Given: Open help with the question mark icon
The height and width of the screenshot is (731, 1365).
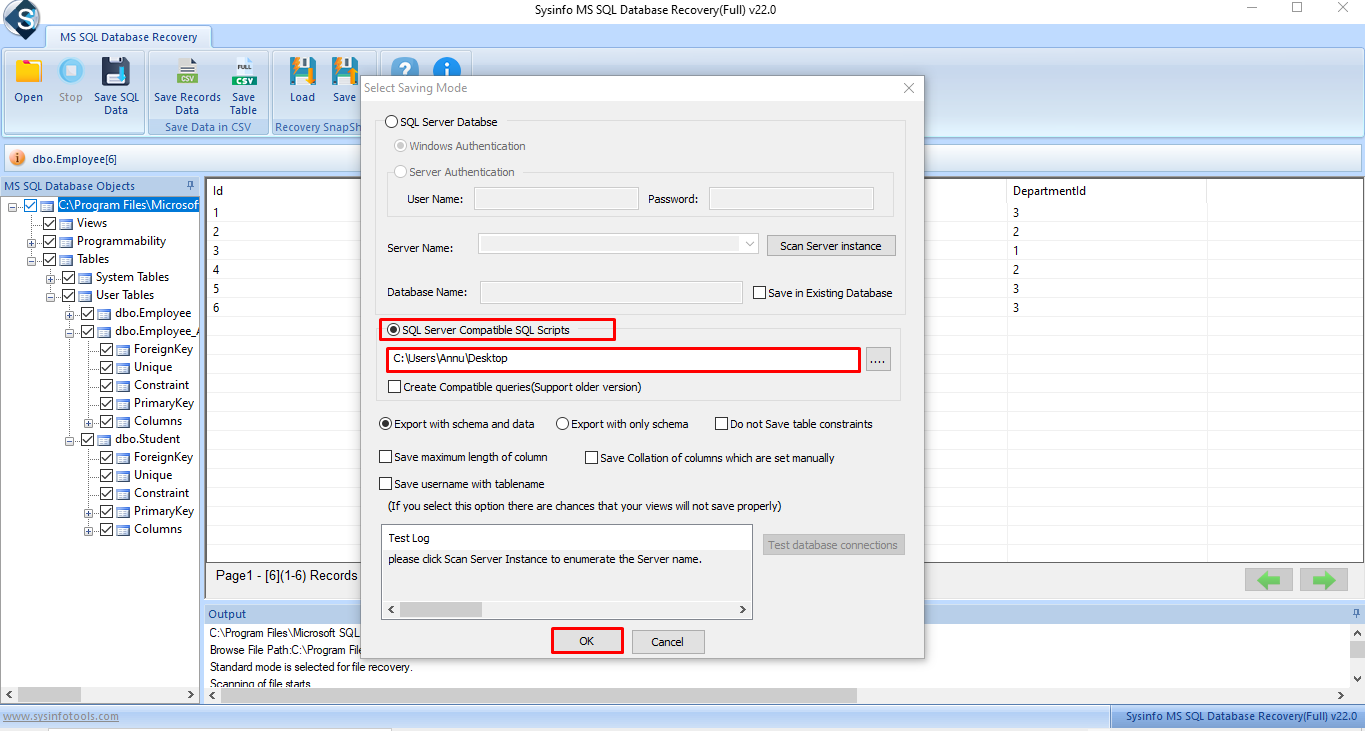Looking at the screenshot, I should point(405,68).
